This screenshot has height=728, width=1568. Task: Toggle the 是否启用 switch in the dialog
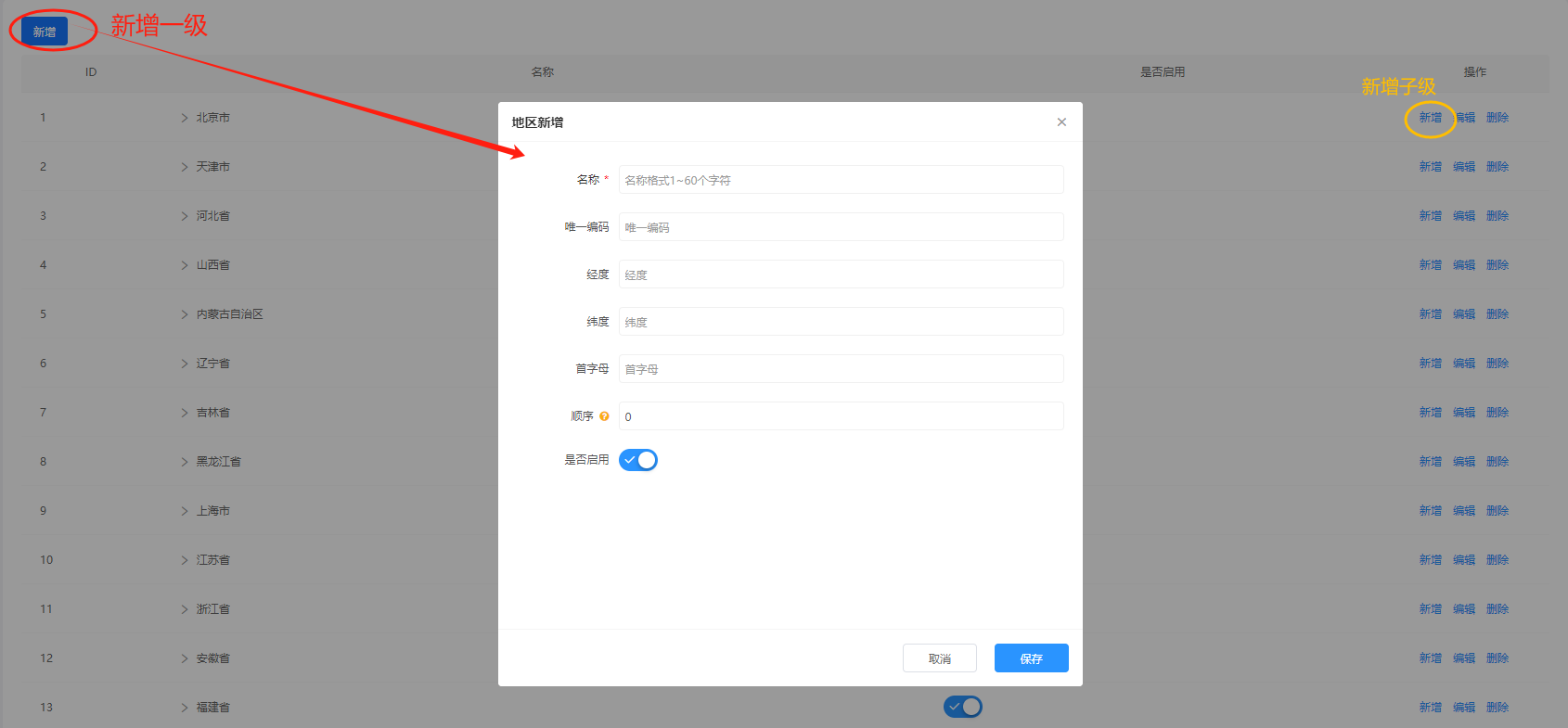638,460
